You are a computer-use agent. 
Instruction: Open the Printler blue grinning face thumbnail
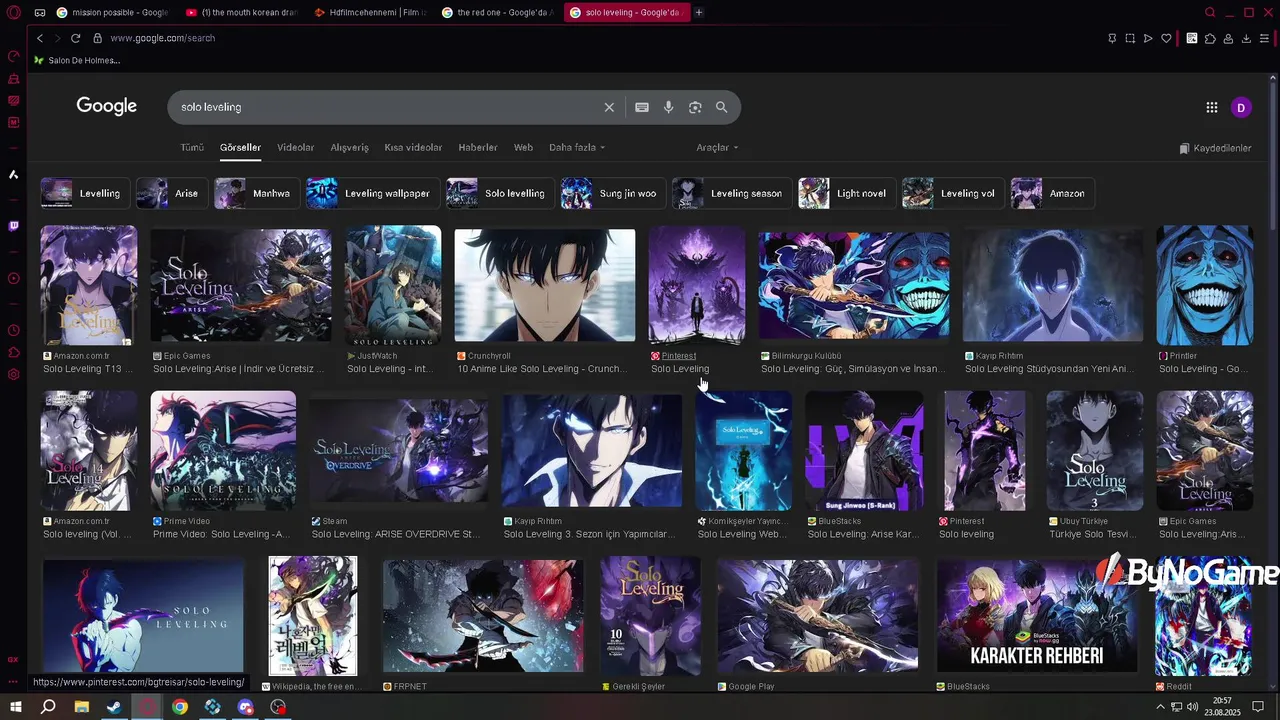[1205, 286]
